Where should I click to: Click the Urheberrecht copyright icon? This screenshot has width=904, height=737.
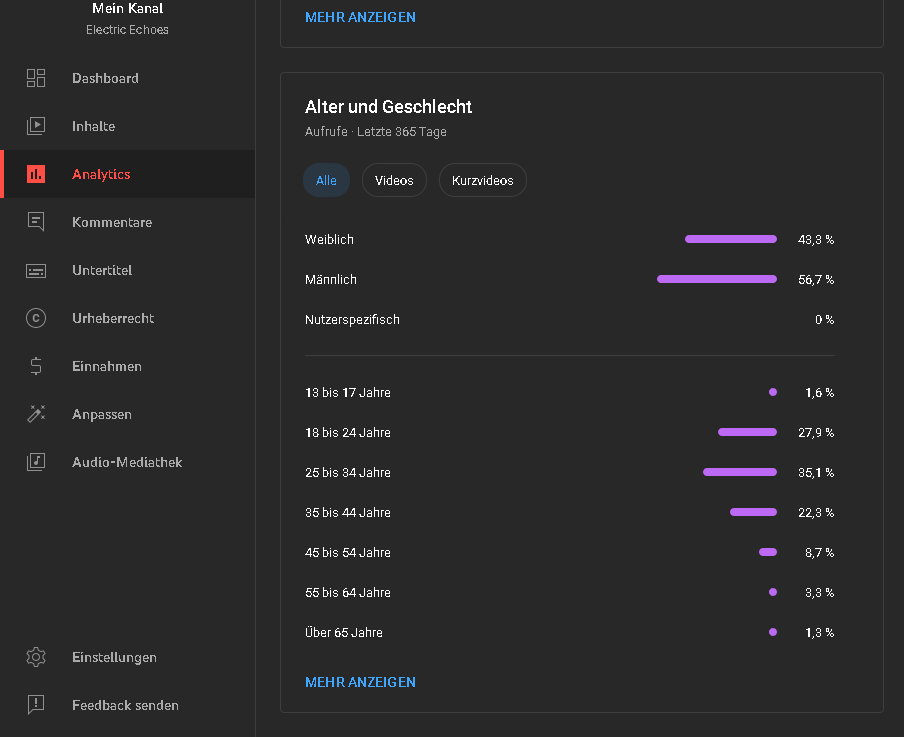point(36,318)
